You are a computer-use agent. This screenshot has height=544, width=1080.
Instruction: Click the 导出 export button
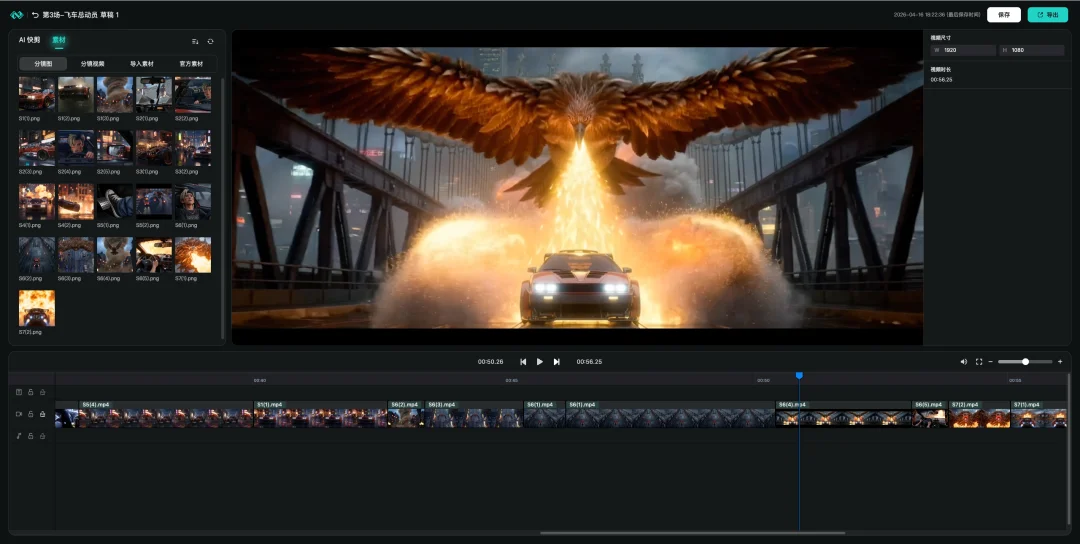[x=1048, y=15]
